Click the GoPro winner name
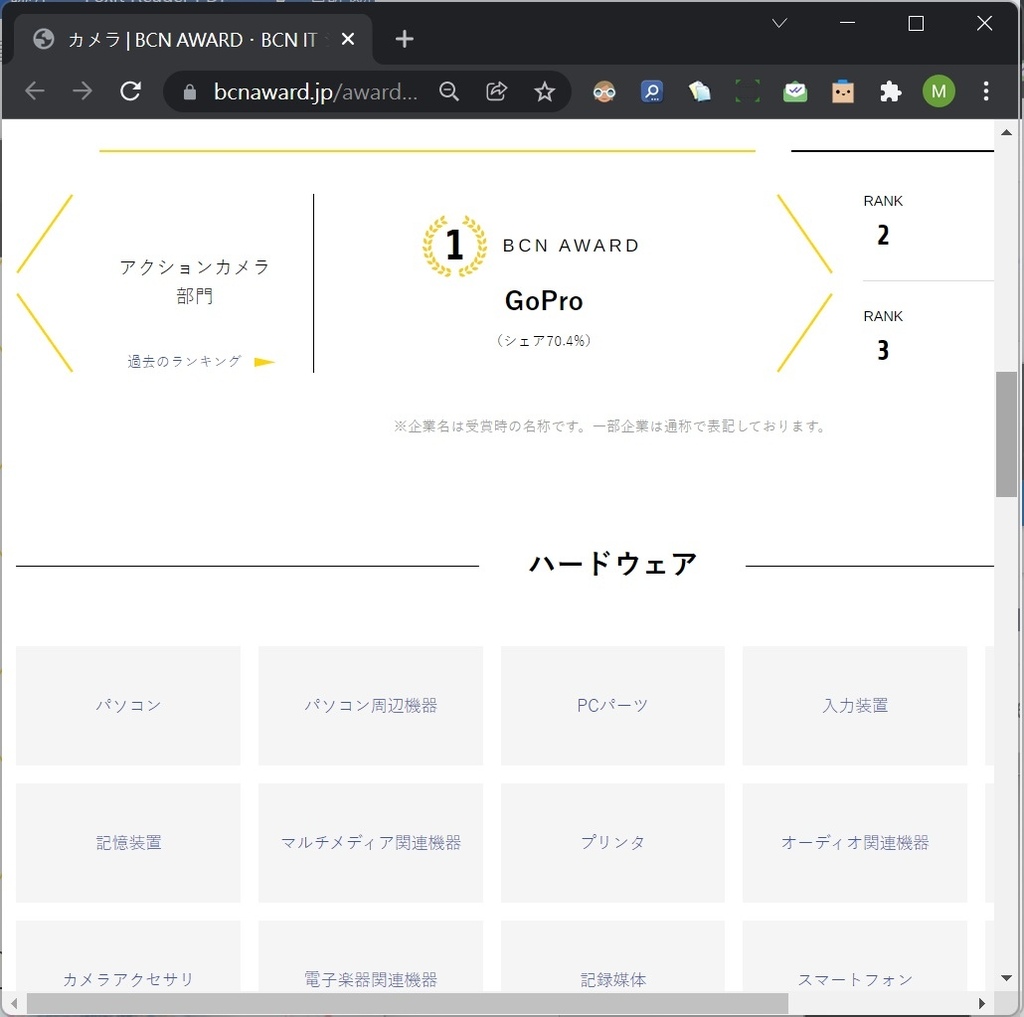Image resolution: width=1024 pixels, height=1017 pixels. [543, 301]
